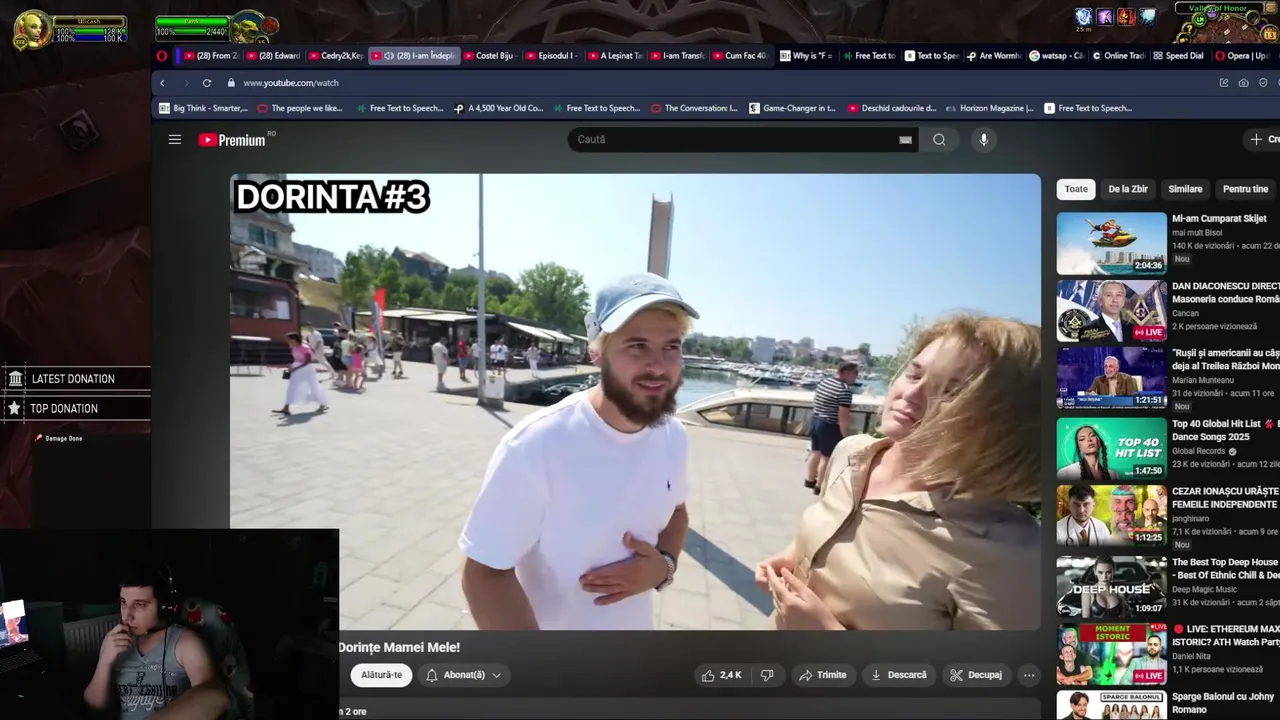Select the Similare filter chip
This screenshot has width=1280, height=720.
pyautogui.click(x=1185, y=189)
